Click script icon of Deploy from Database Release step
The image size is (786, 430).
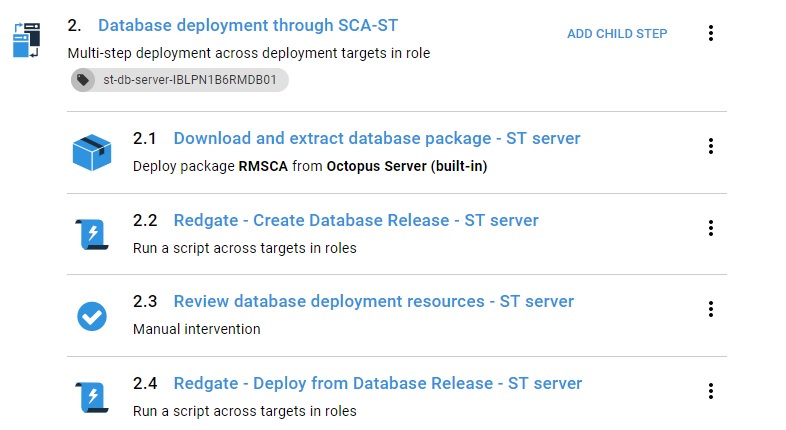[x=92, y=397]
